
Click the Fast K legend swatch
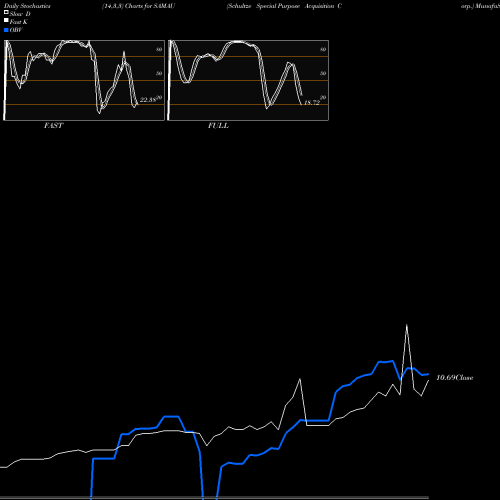click(x=6, y=20)
